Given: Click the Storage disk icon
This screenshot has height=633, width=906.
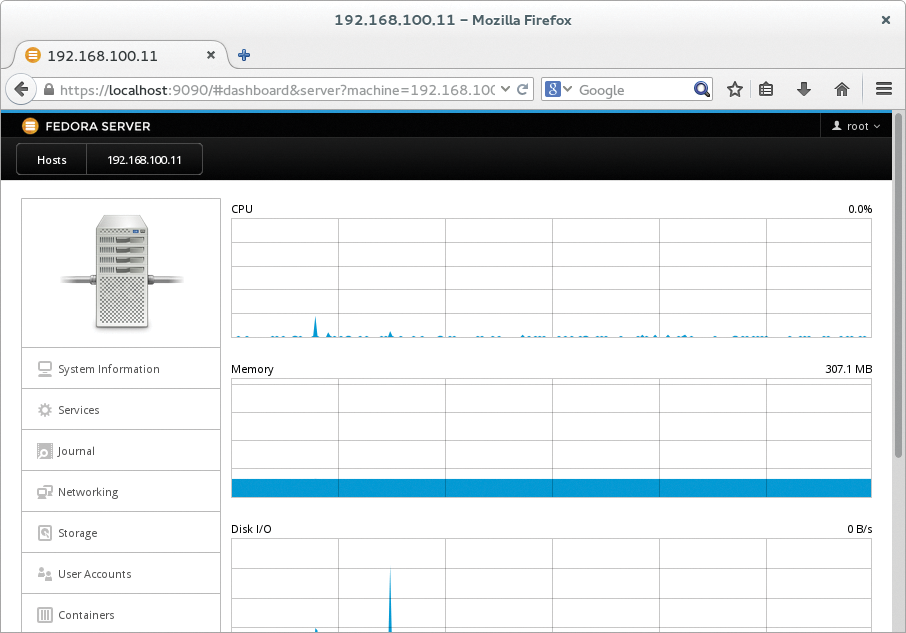Looking at the screenshot, I should [44, 533].
